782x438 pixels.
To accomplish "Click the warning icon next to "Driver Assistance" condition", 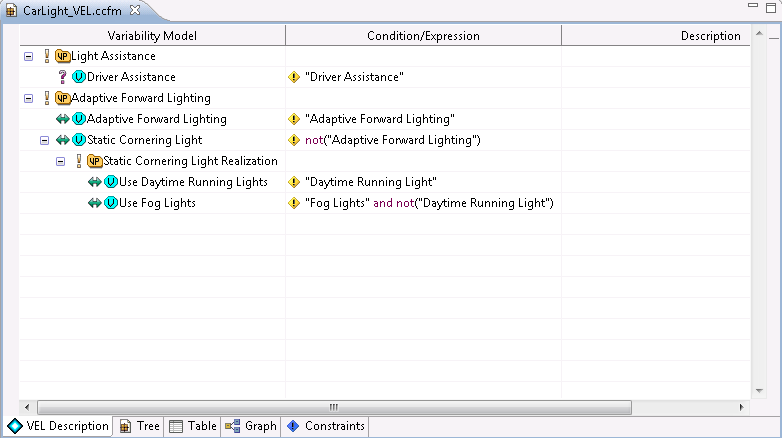I will [x=294, y=77].
